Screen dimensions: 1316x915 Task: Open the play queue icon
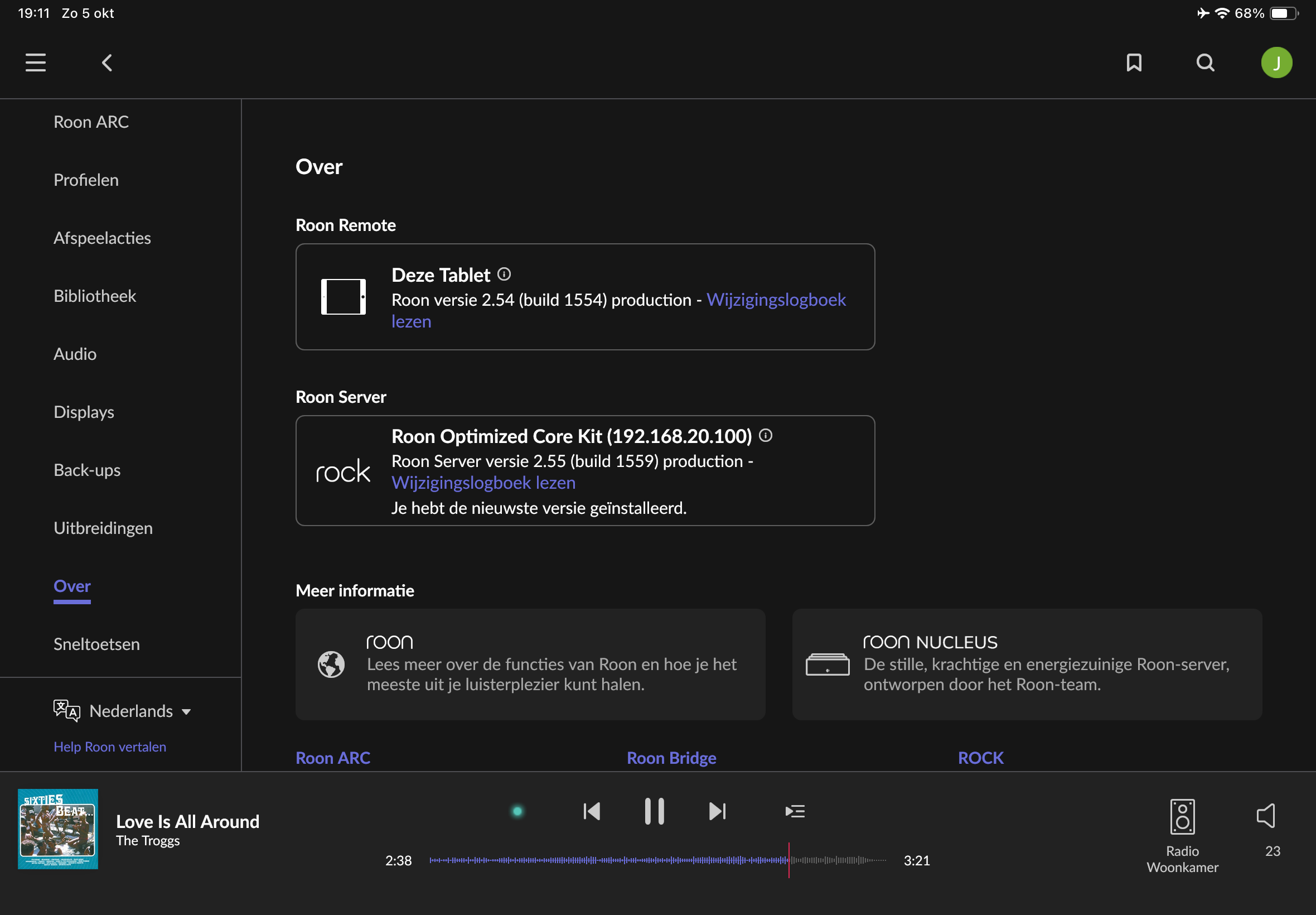[795, 811]
